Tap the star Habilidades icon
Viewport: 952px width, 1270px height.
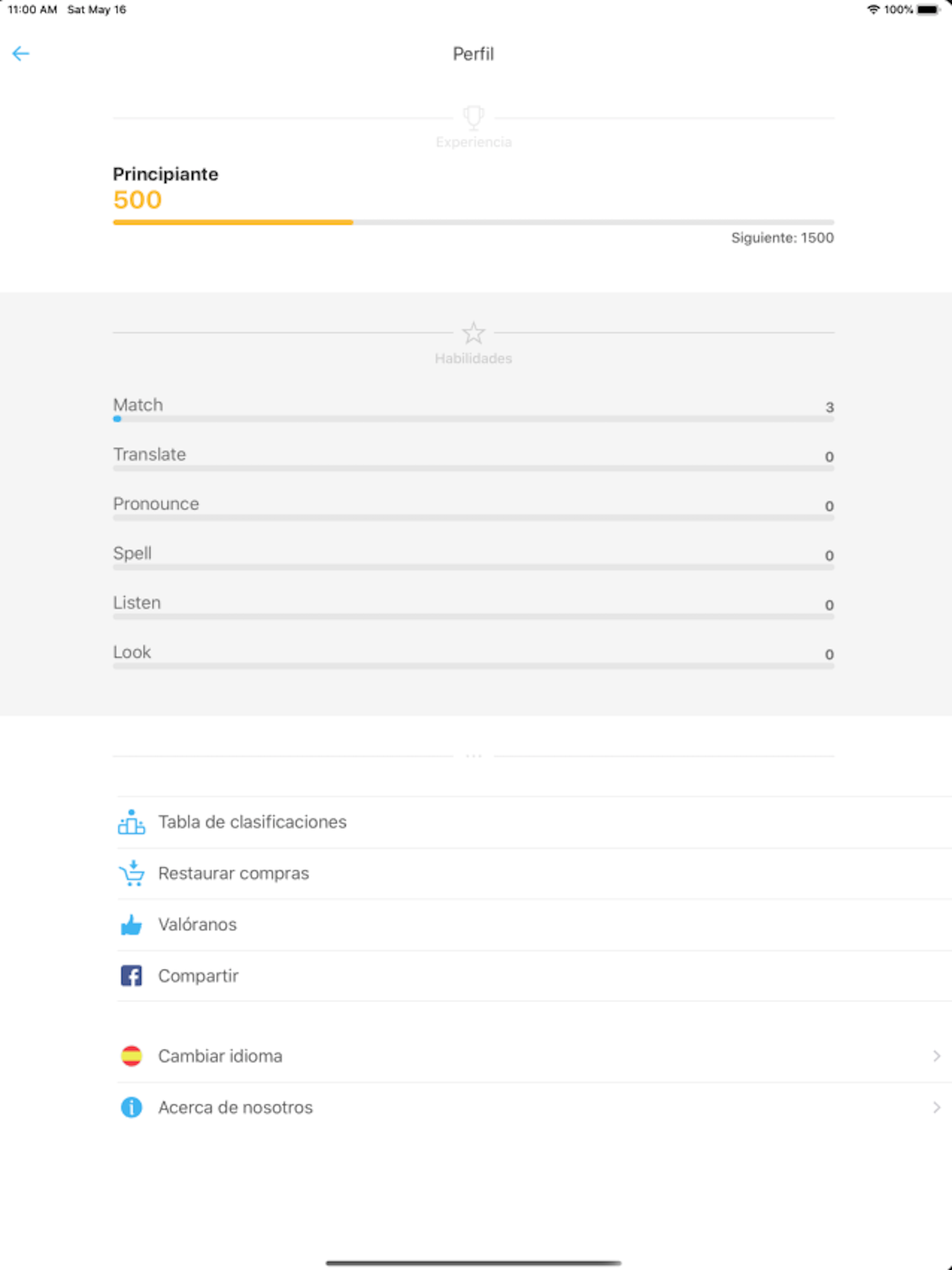click(x=473, y=332)
